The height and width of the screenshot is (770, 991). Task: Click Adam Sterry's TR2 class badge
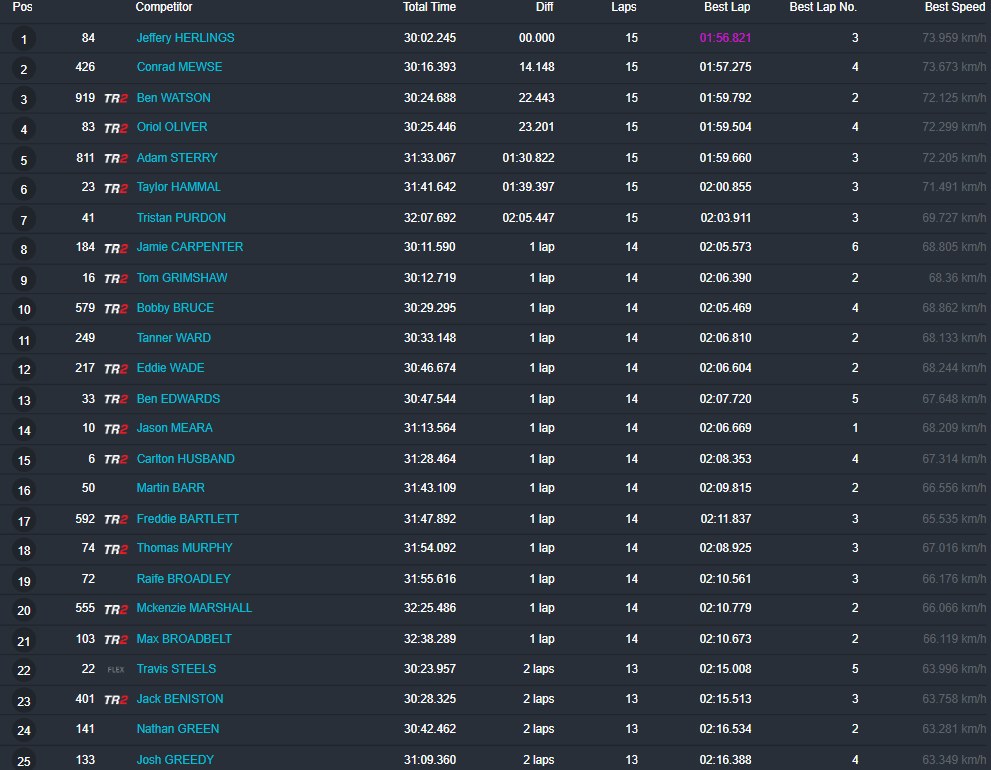(116, 157)
